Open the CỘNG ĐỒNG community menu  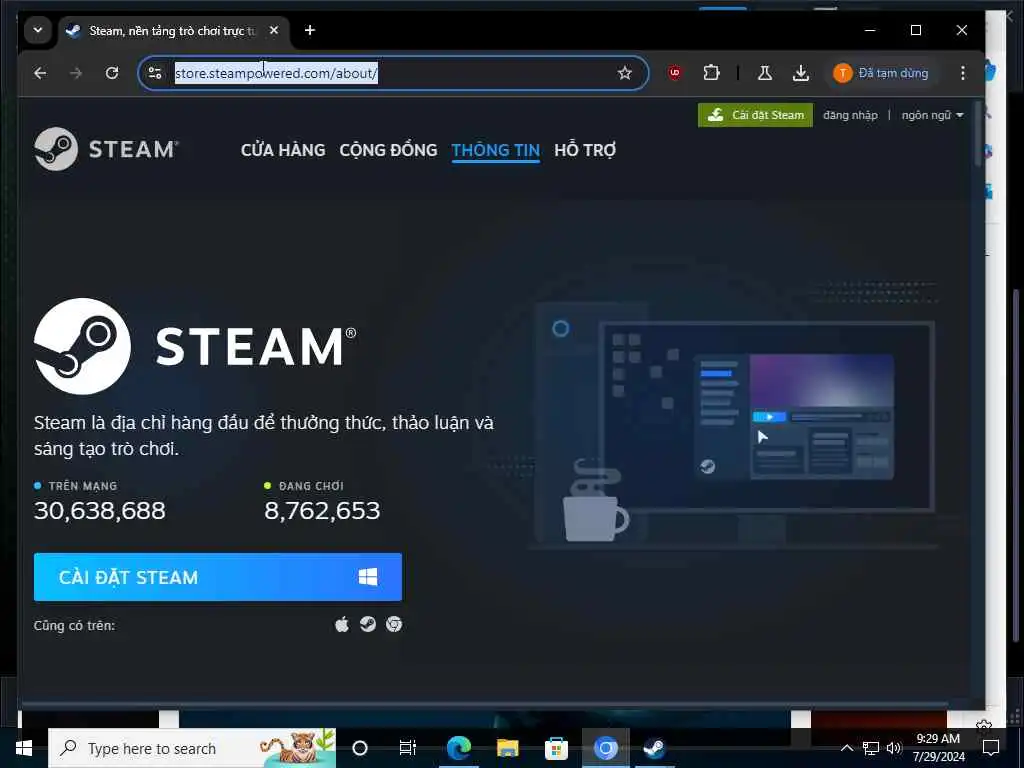click(389, 150)
